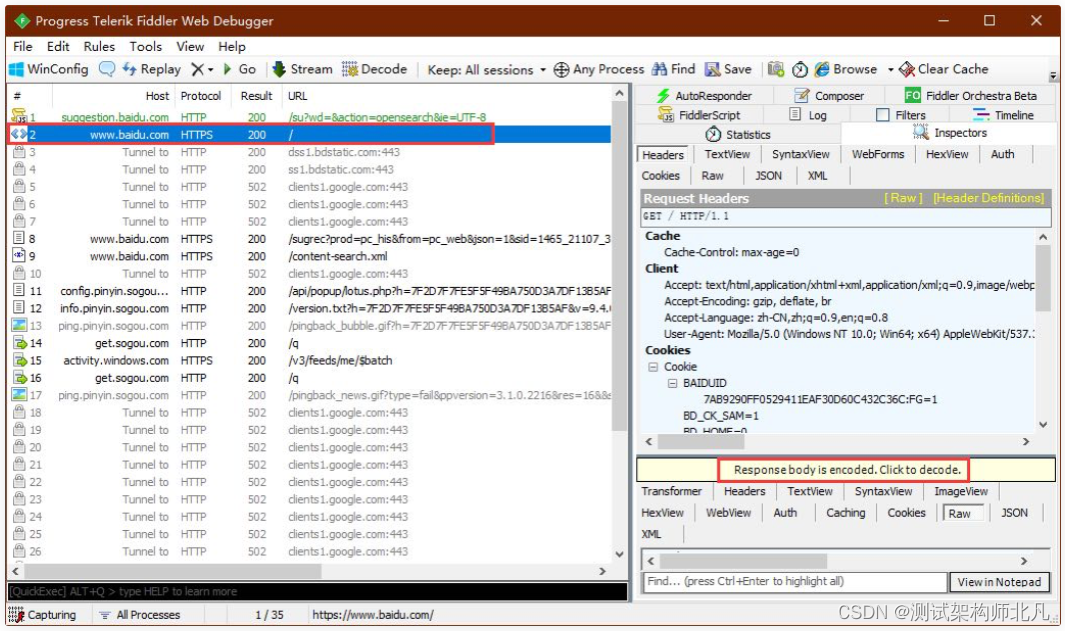Click the QuickExec command box
The height and width of the screenshot is (631, 1065).
pos(317,592)
